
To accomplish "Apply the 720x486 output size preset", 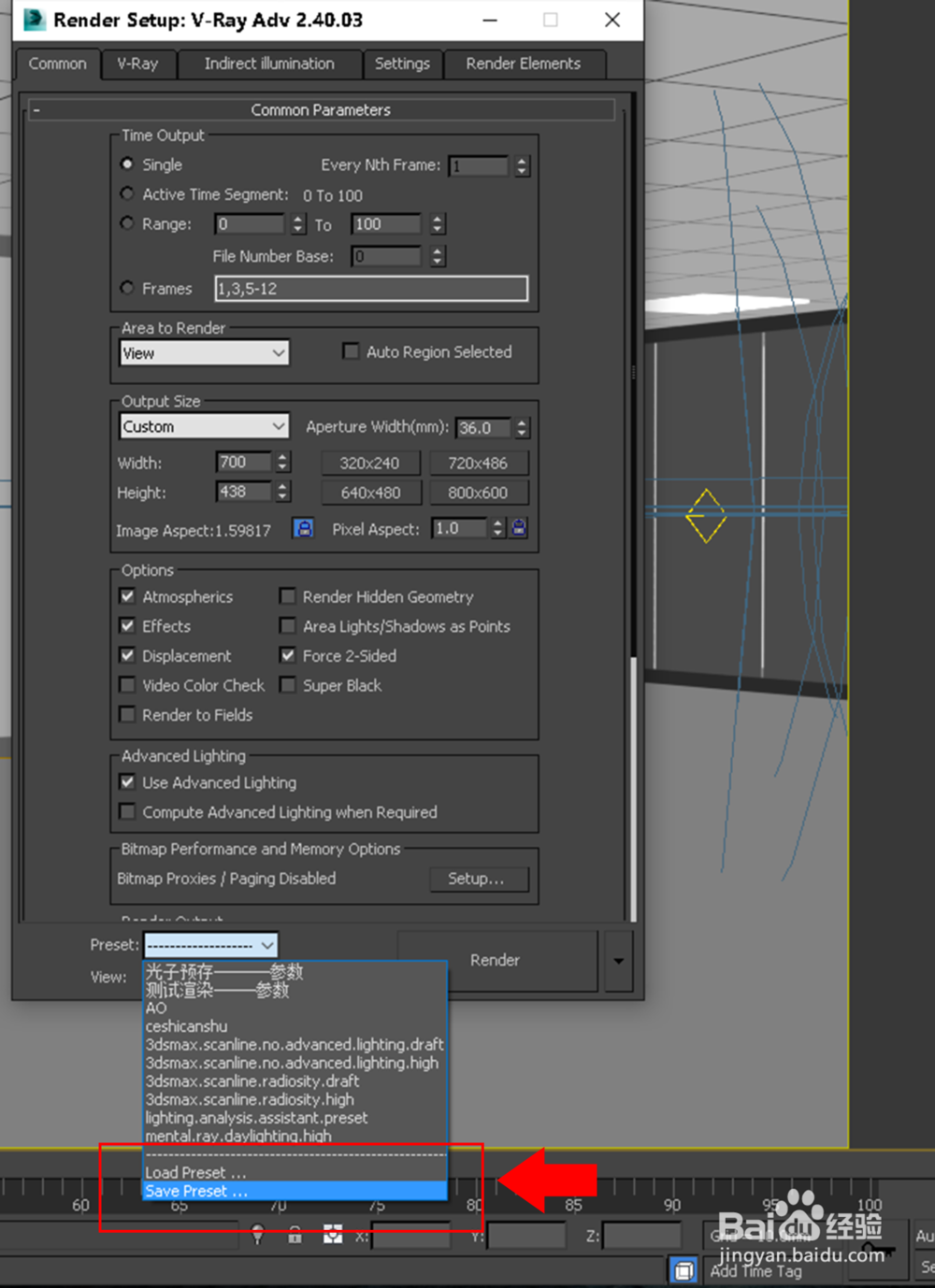I will tap(478, 463).
